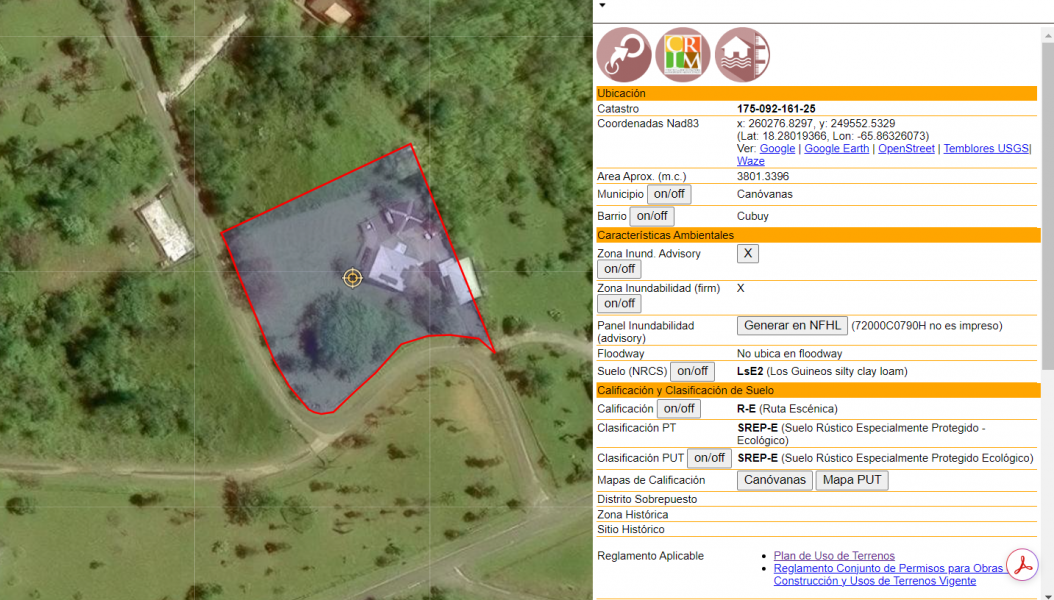This screenshot has height=600, width=1054.
Task: Open the Canóvanas calificación map button
Action: 774,480
